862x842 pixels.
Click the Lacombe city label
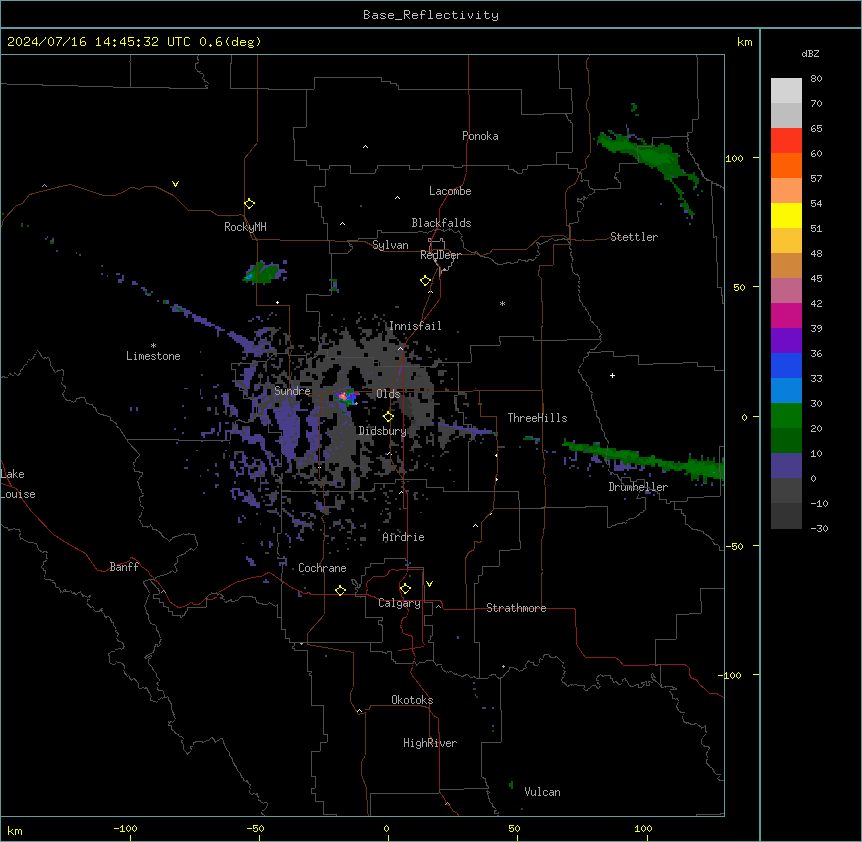[x=450, y=191]
